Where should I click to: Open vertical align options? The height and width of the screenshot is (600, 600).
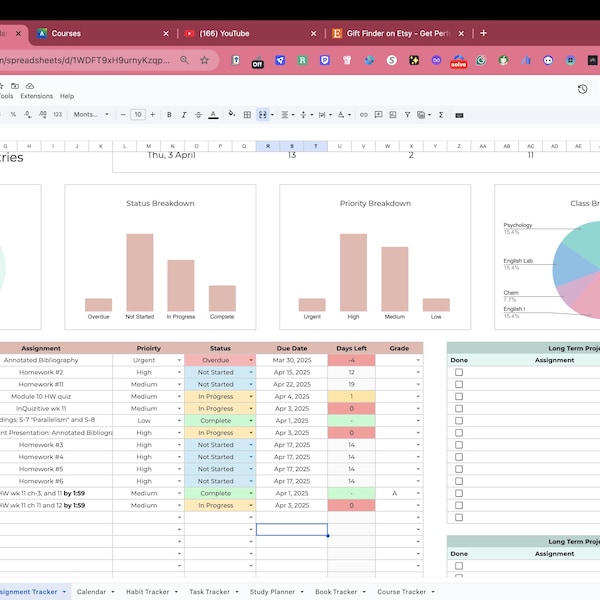[307, 115]
